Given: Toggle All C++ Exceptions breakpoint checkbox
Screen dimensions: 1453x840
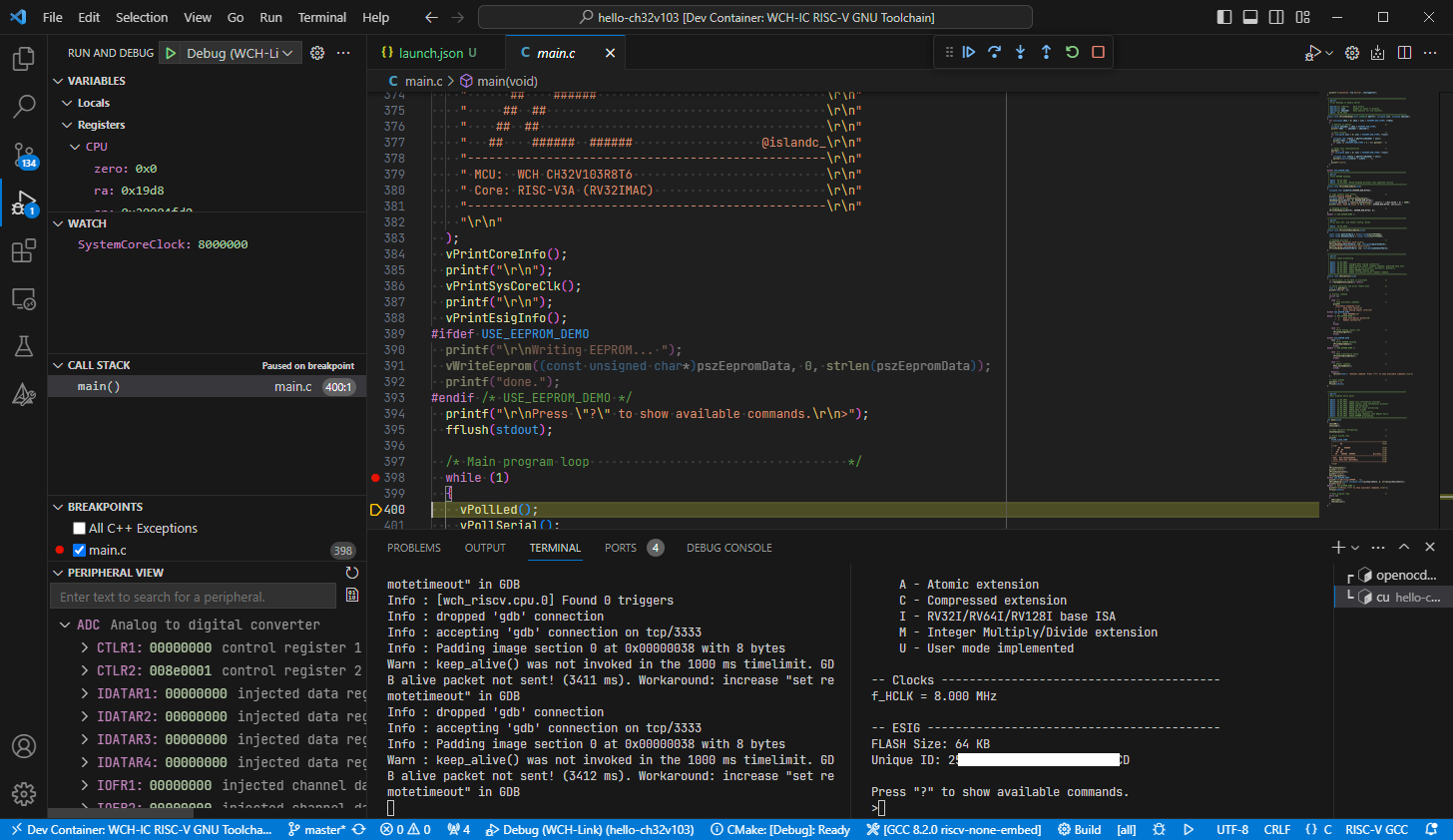Looking at the screenshot, I should coord(79,529).
